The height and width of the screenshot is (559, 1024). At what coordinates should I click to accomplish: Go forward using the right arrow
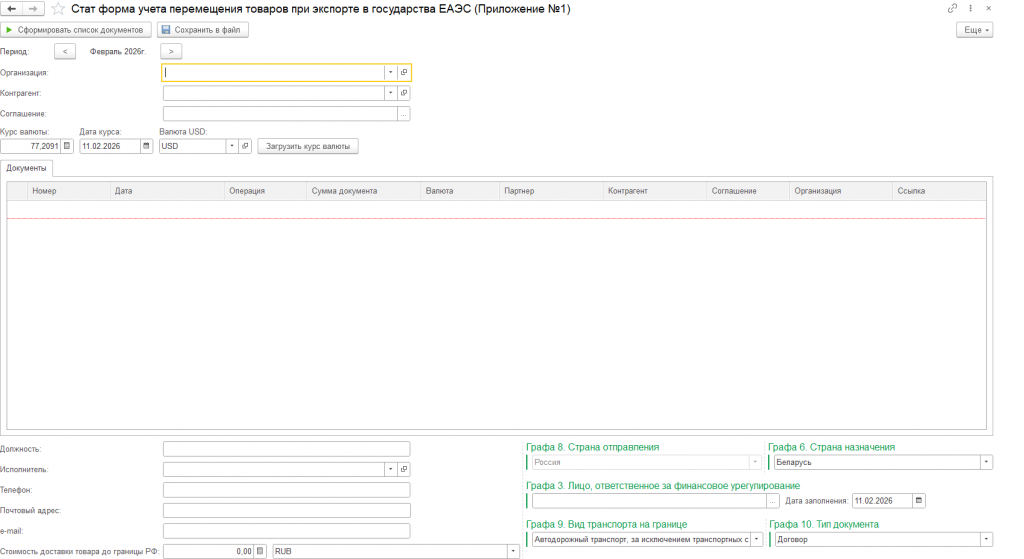coord(33,8)
